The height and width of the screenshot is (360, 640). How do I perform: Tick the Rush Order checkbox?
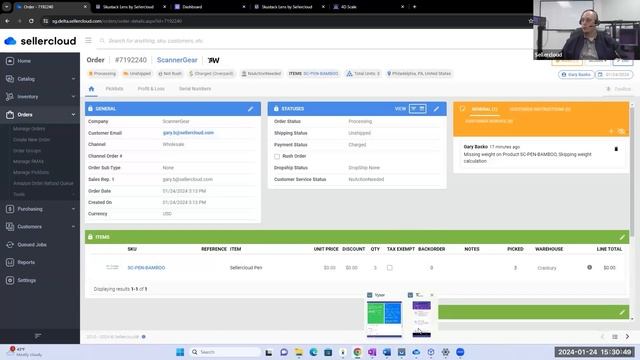point(277,156)
